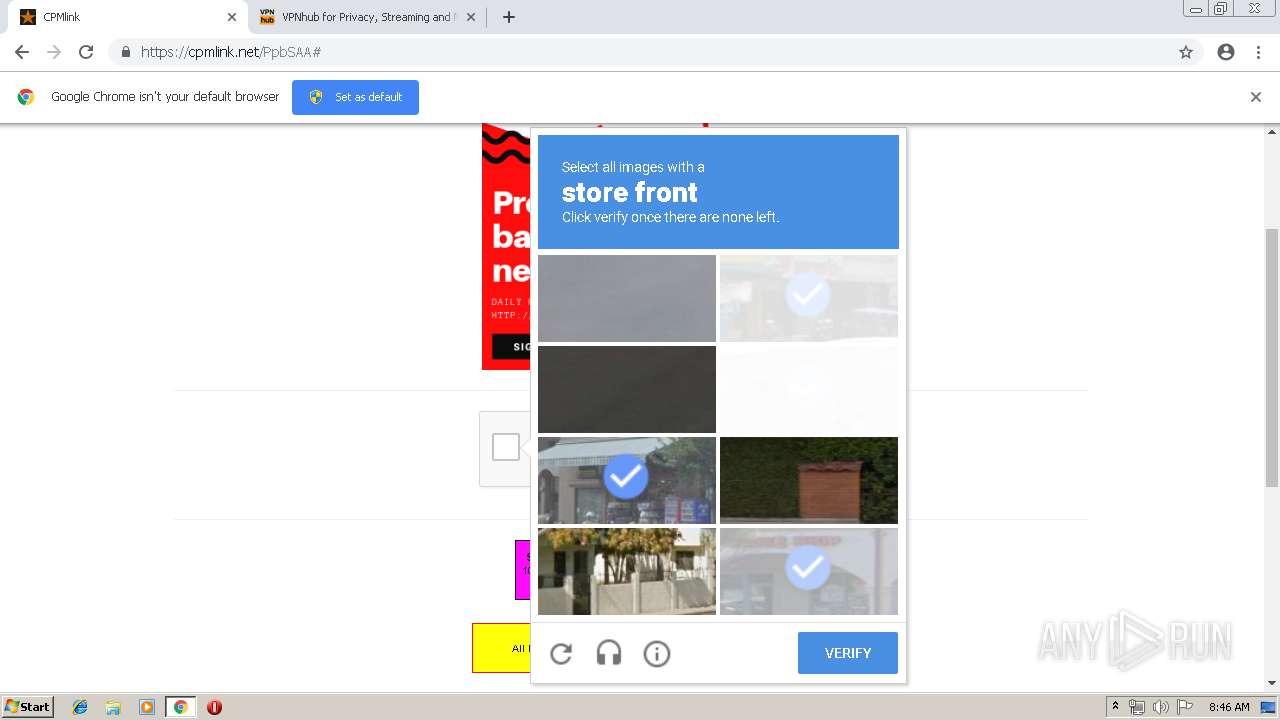
Task: Deselect the checked shop with awning tile
Action: [627, 480]
